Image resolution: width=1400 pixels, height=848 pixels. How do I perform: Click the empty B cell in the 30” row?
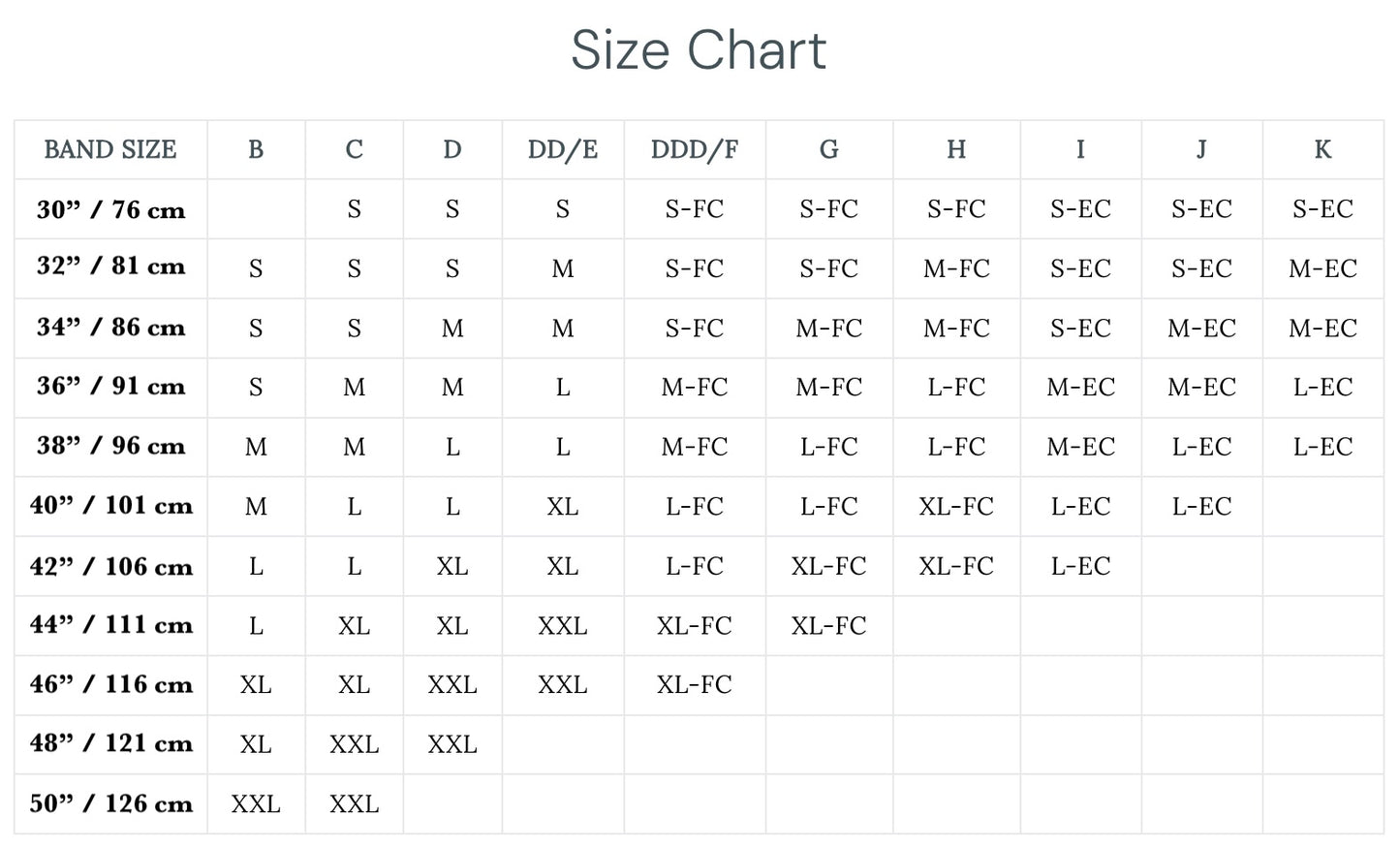[x=256, y=209]
